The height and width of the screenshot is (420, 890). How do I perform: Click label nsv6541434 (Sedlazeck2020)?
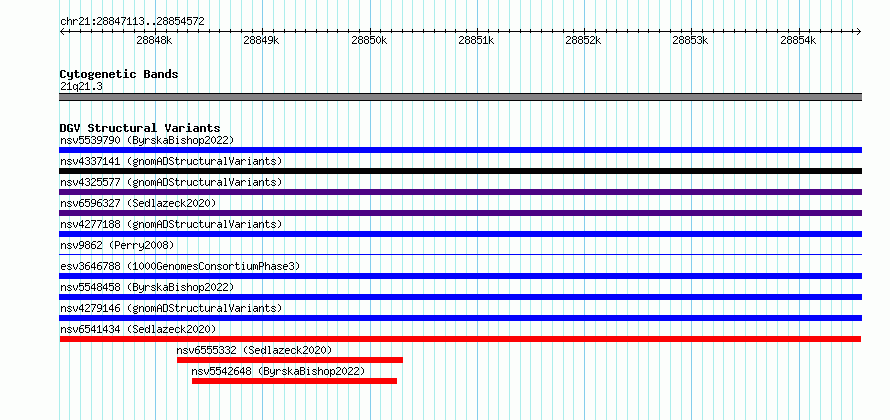click(138, 329)
